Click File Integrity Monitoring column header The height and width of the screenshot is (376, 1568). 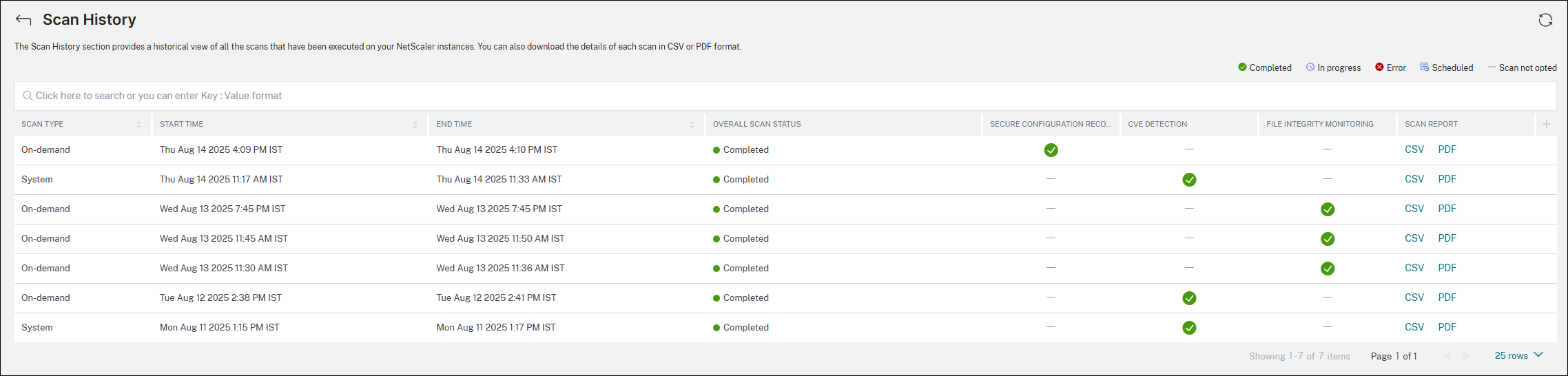(1319, 124)
